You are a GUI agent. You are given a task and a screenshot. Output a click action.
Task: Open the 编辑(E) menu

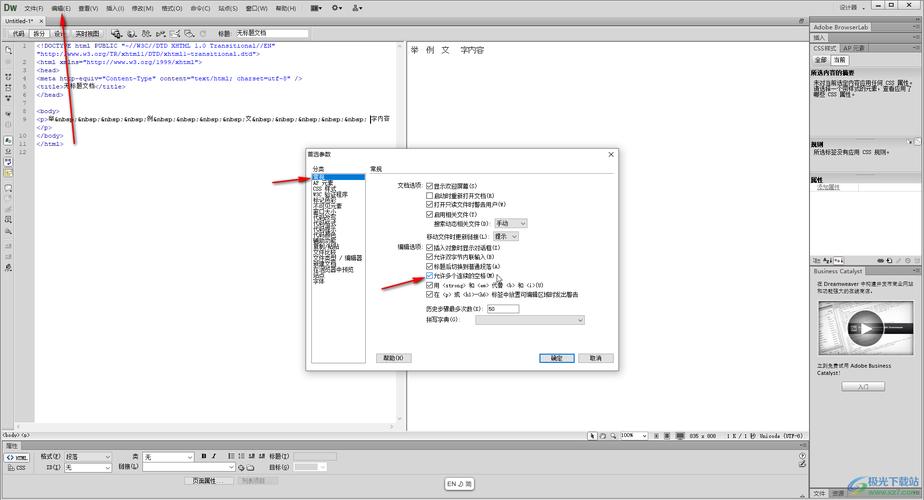(61, 7)
